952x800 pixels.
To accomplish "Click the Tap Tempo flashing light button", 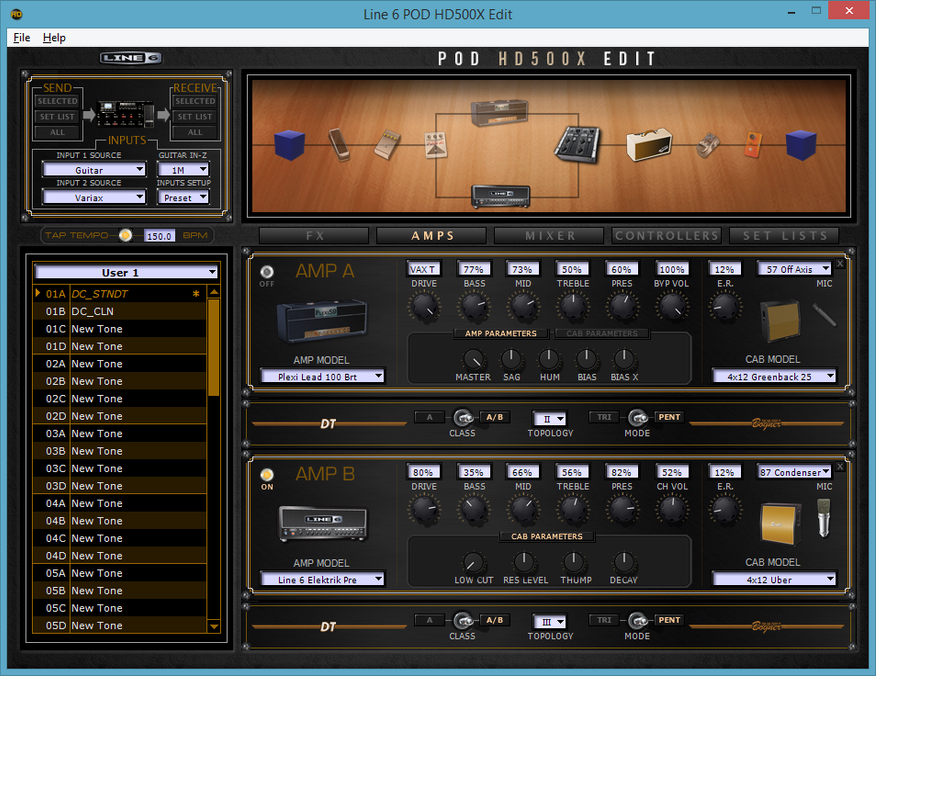I will click(x=125, y=235).
